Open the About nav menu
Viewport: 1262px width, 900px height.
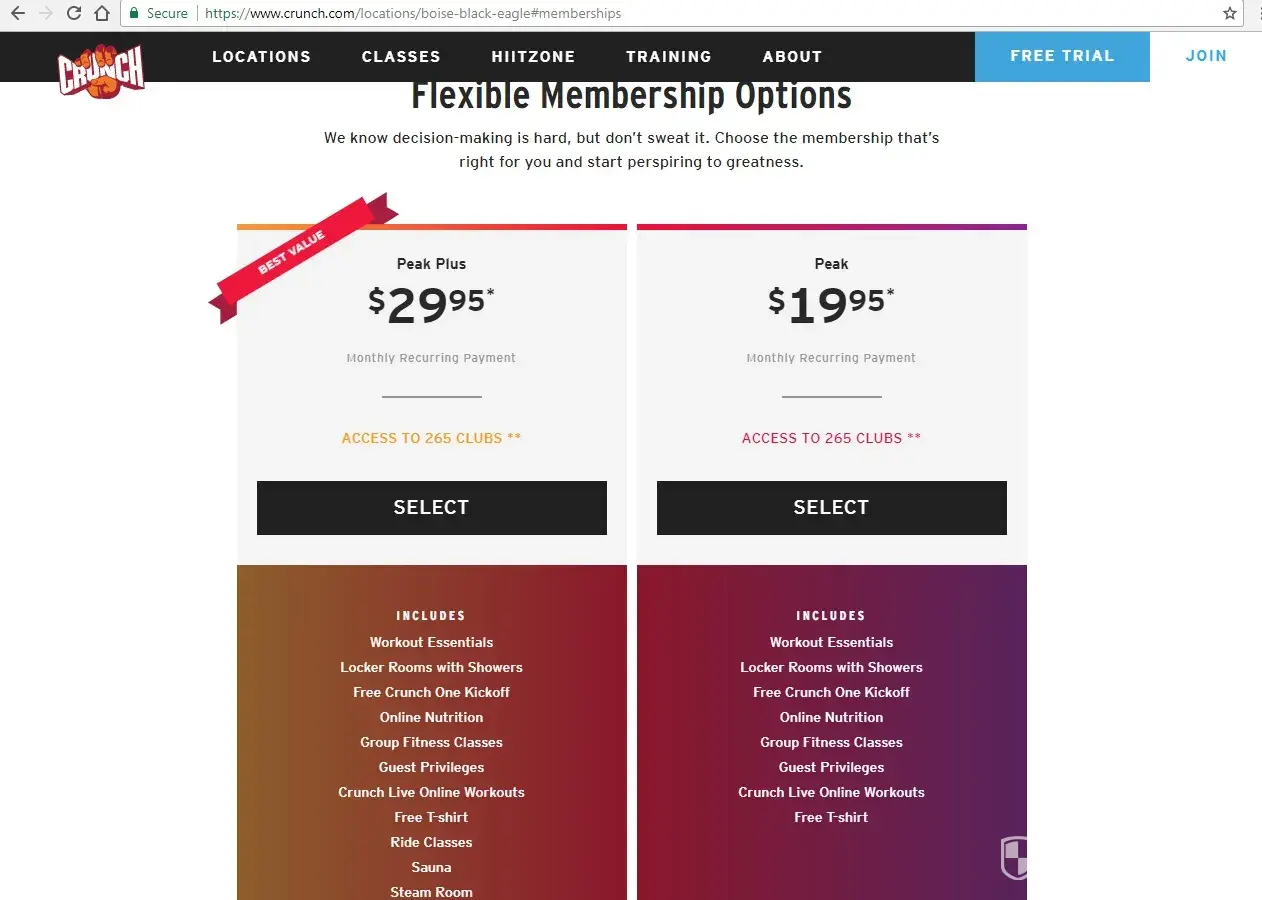pos(792,57)
